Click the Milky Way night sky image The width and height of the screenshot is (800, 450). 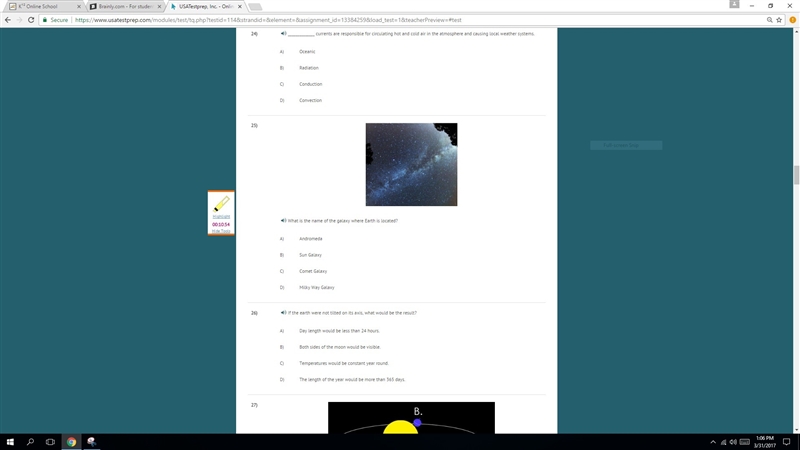(x=411, y=164)
